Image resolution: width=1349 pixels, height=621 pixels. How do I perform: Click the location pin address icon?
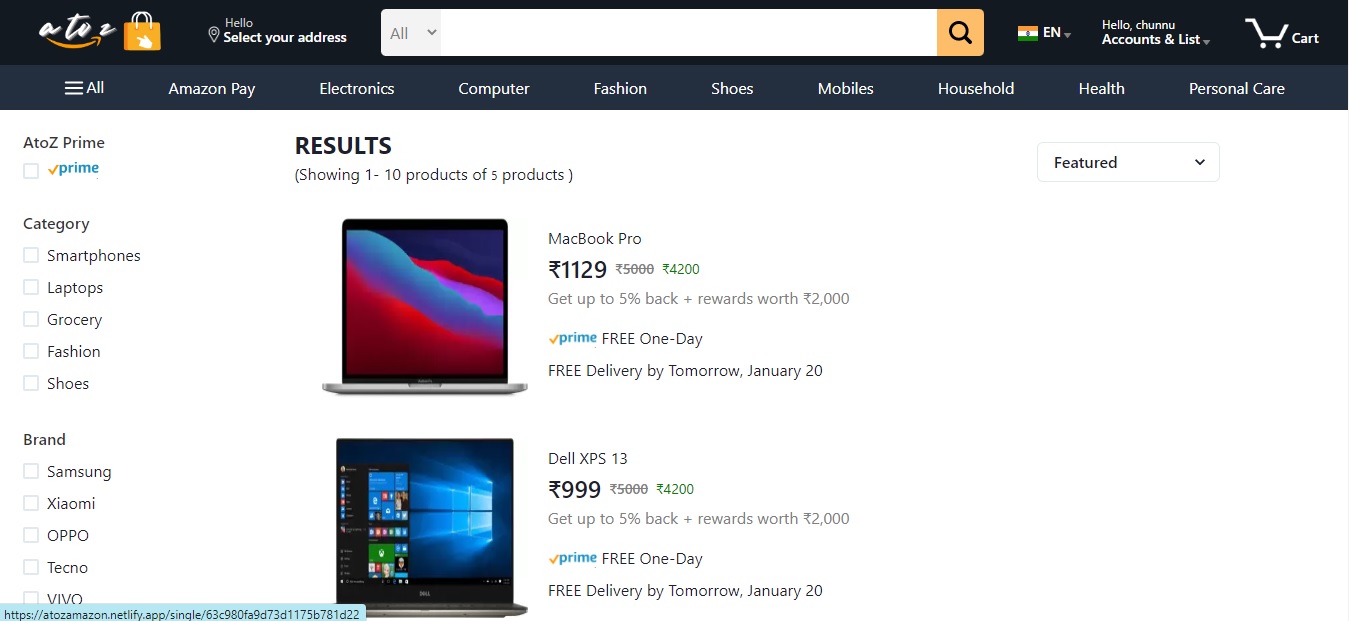pyautogui.click(x=213, y=35)
